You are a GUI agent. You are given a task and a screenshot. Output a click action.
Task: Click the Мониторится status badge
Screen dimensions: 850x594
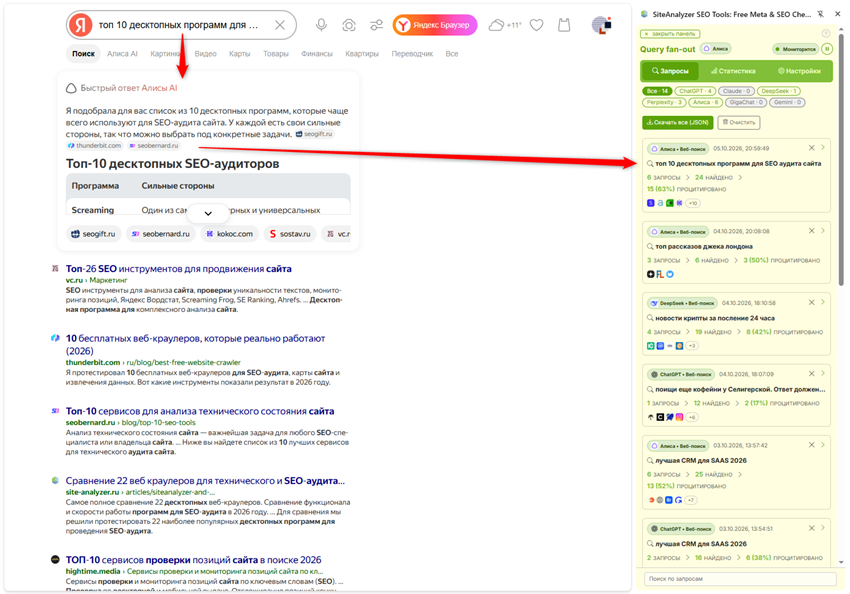795,49
